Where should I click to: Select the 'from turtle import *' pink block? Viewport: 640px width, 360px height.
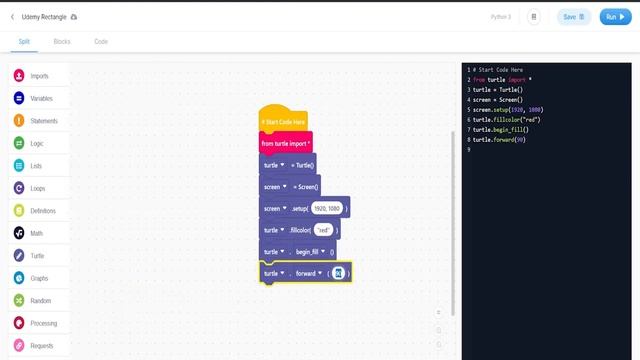pos(286,144)
